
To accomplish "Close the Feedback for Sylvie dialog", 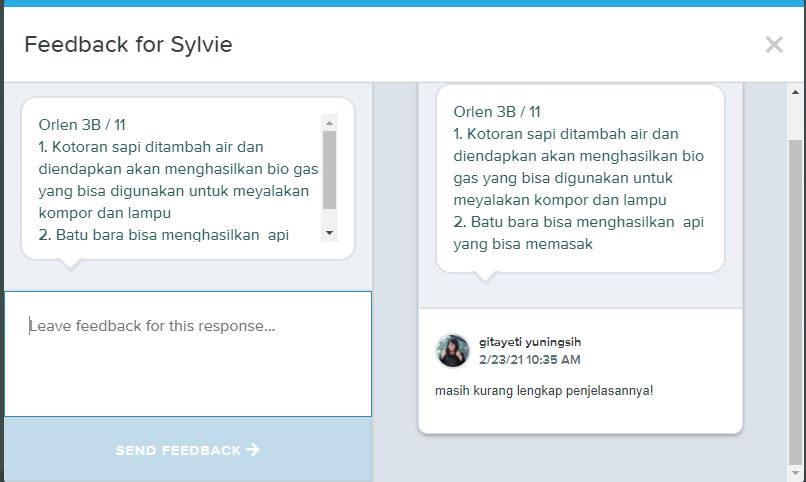I will [x=774, y=45].
